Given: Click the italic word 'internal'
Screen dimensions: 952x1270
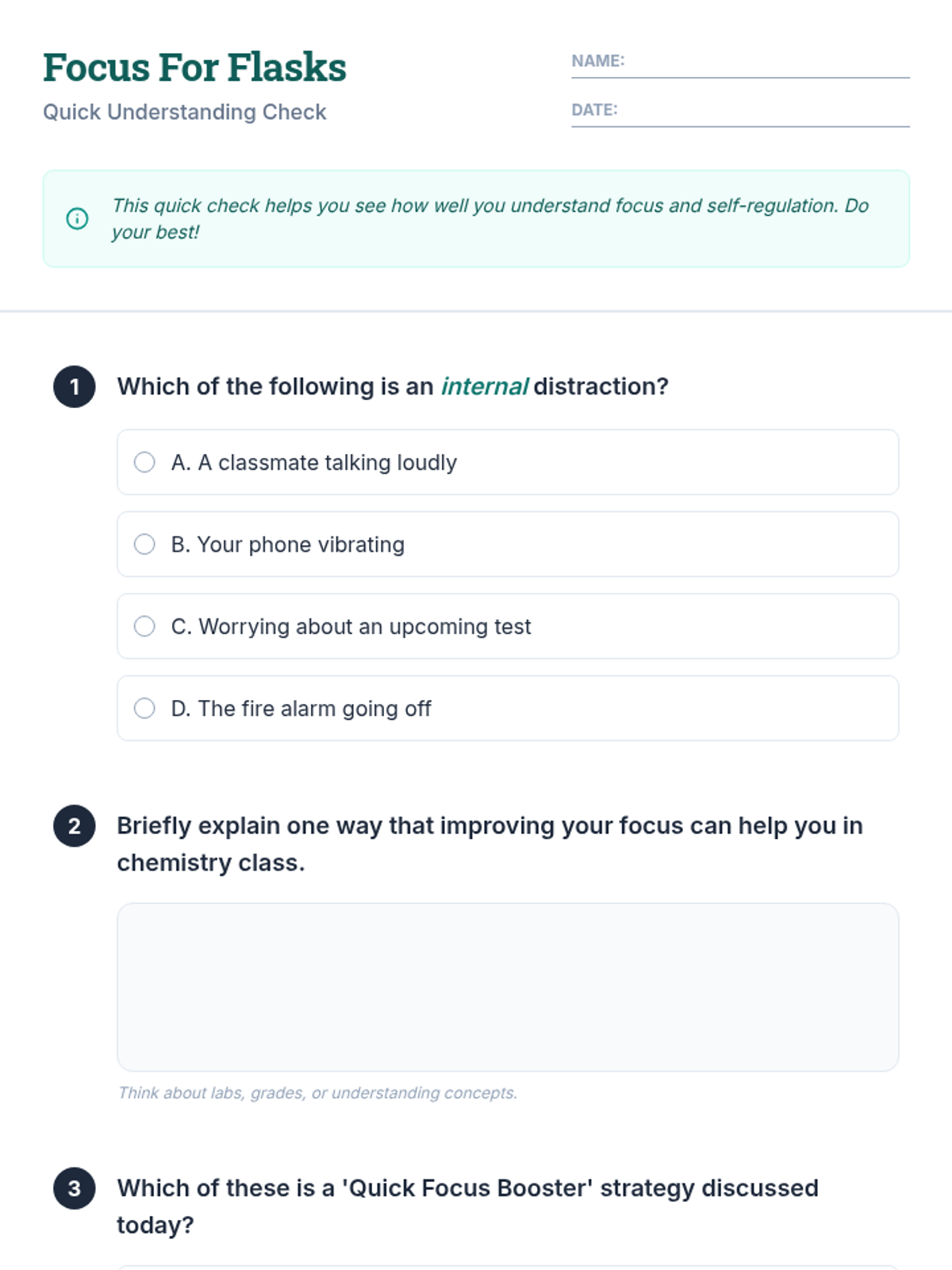Looking at the screenshot, I should (x=484, y=387).
